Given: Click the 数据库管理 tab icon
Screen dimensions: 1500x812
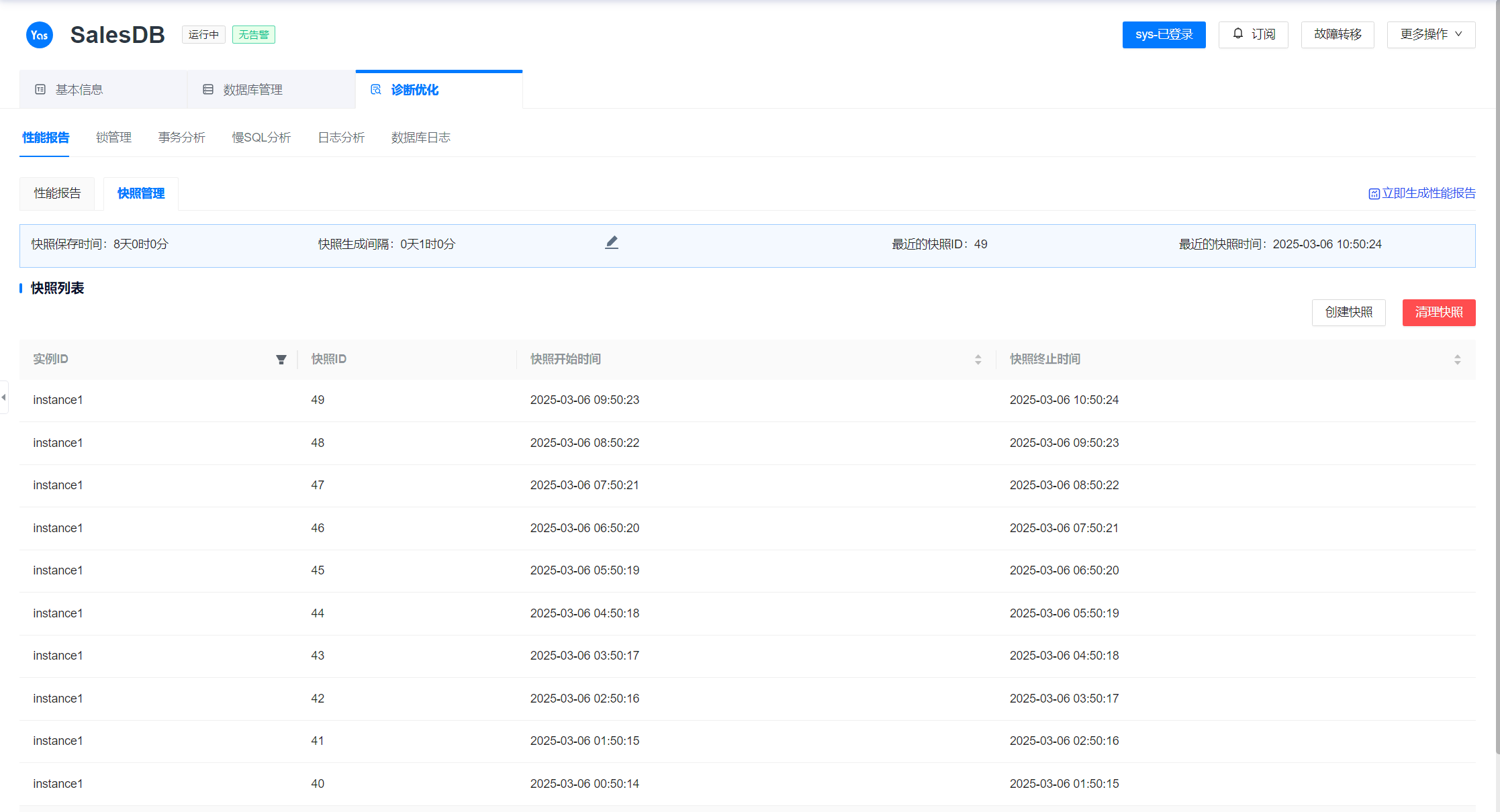Looking at the screenshot, I should [208, 89].
